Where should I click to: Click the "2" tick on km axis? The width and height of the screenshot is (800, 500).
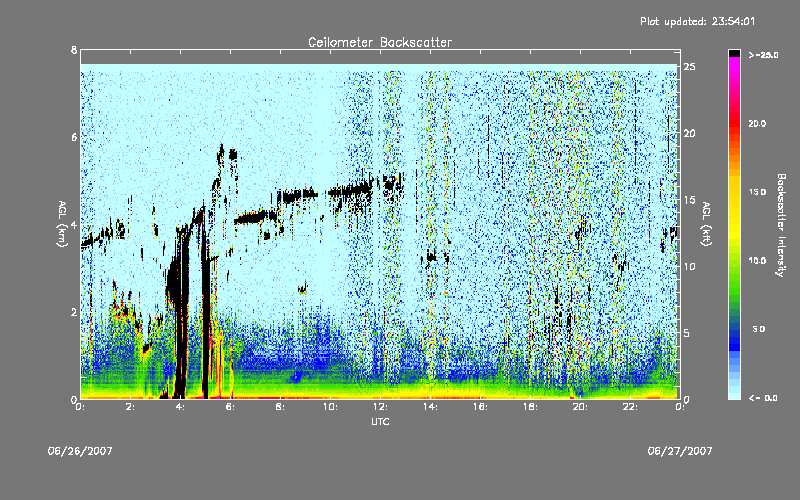coord(74,312)
